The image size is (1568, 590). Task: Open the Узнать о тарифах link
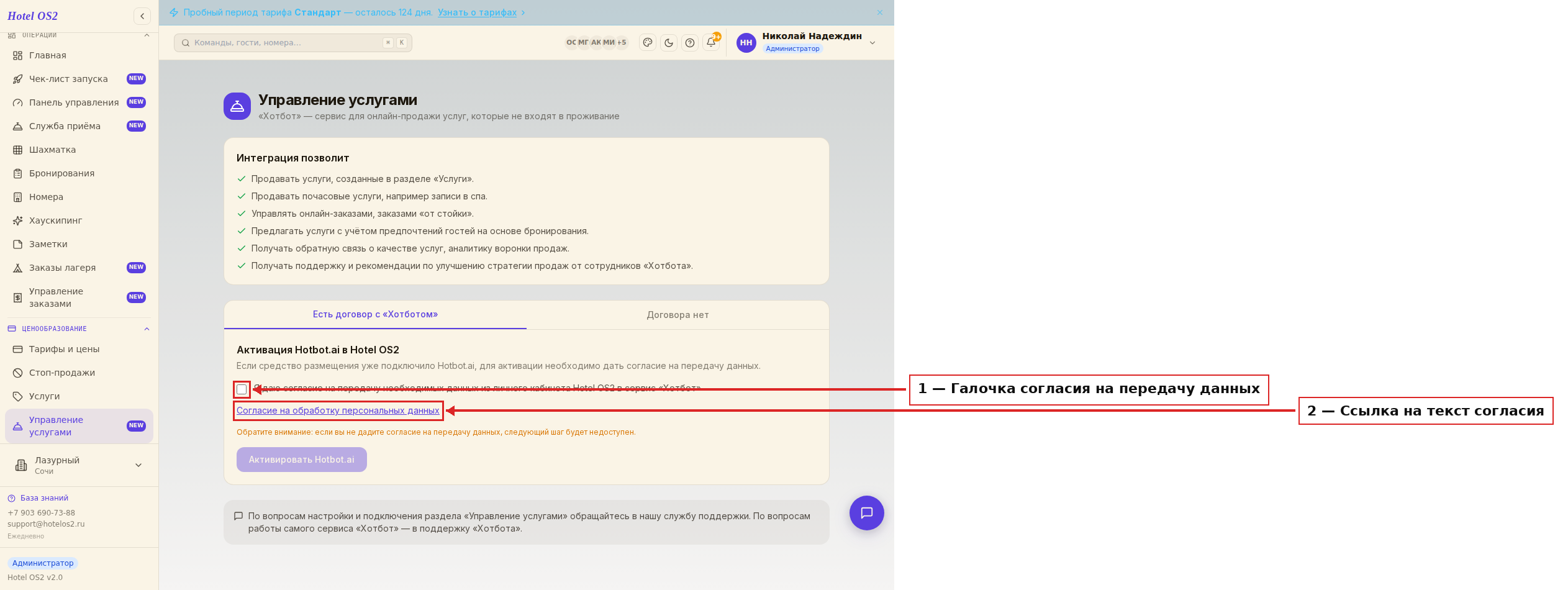click(x=477, y=12)
